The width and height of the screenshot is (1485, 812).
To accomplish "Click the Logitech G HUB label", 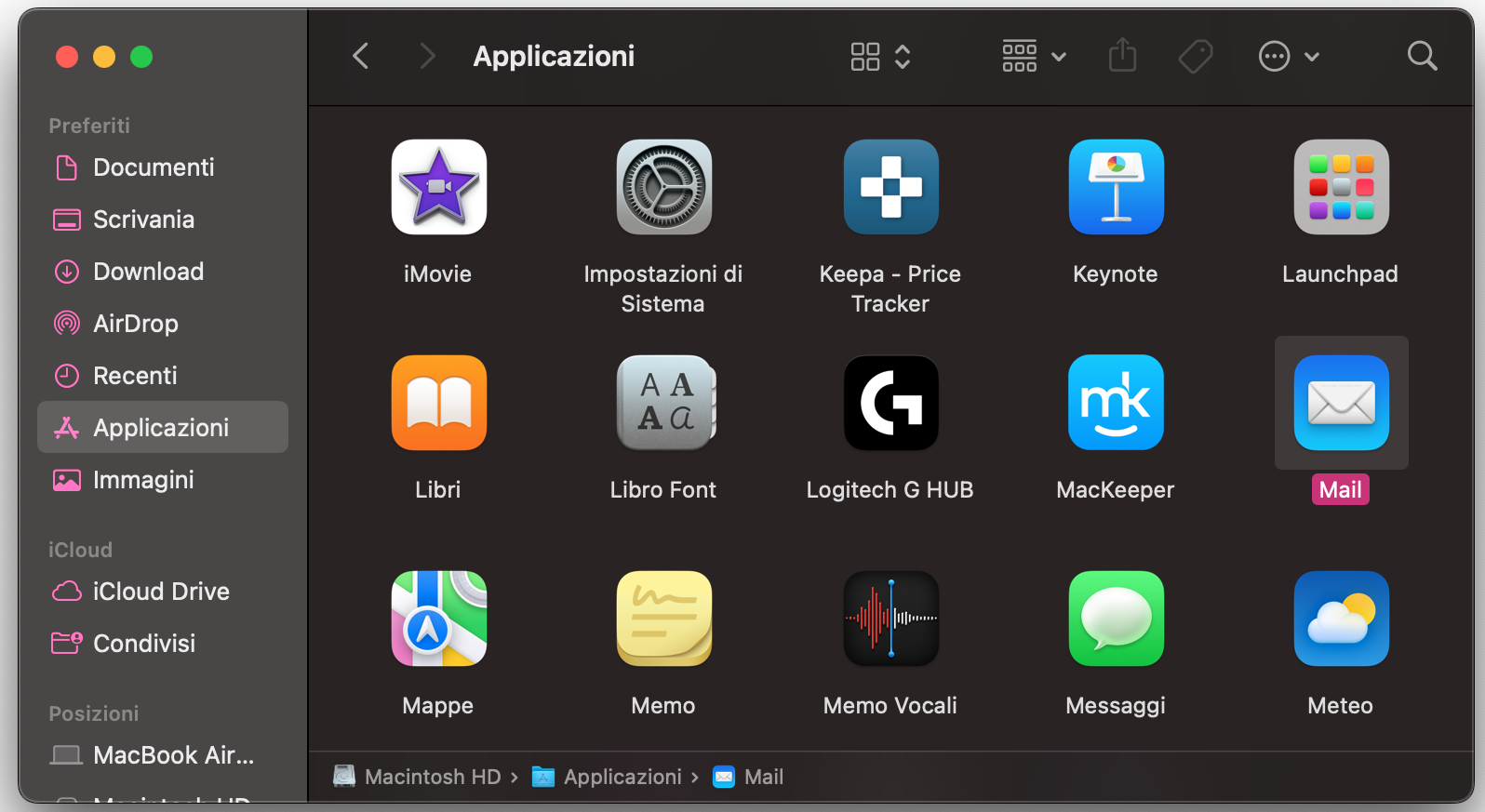I will (890, 490).
